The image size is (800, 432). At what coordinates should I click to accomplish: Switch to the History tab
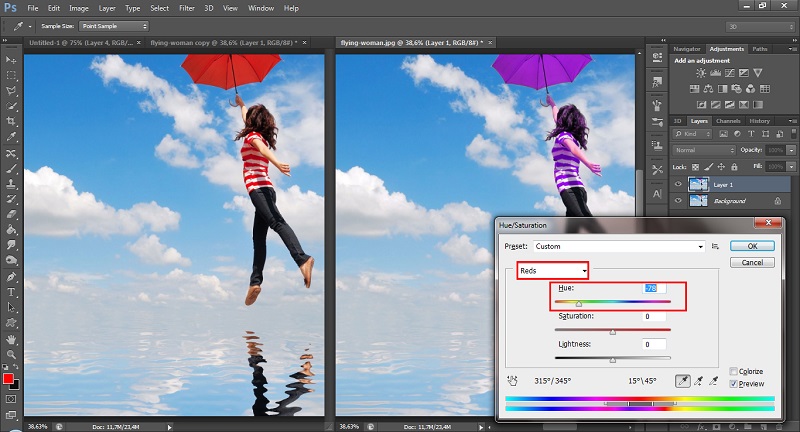tap(759, 121)
